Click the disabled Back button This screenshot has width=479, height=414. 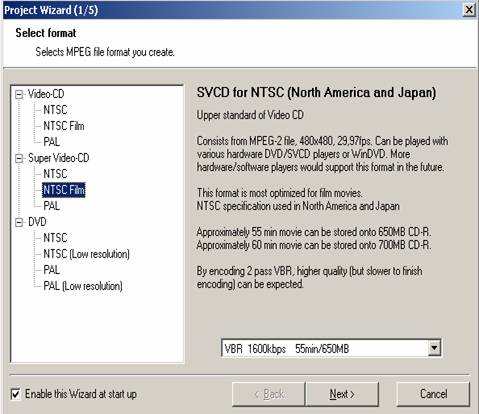[269, 394]
